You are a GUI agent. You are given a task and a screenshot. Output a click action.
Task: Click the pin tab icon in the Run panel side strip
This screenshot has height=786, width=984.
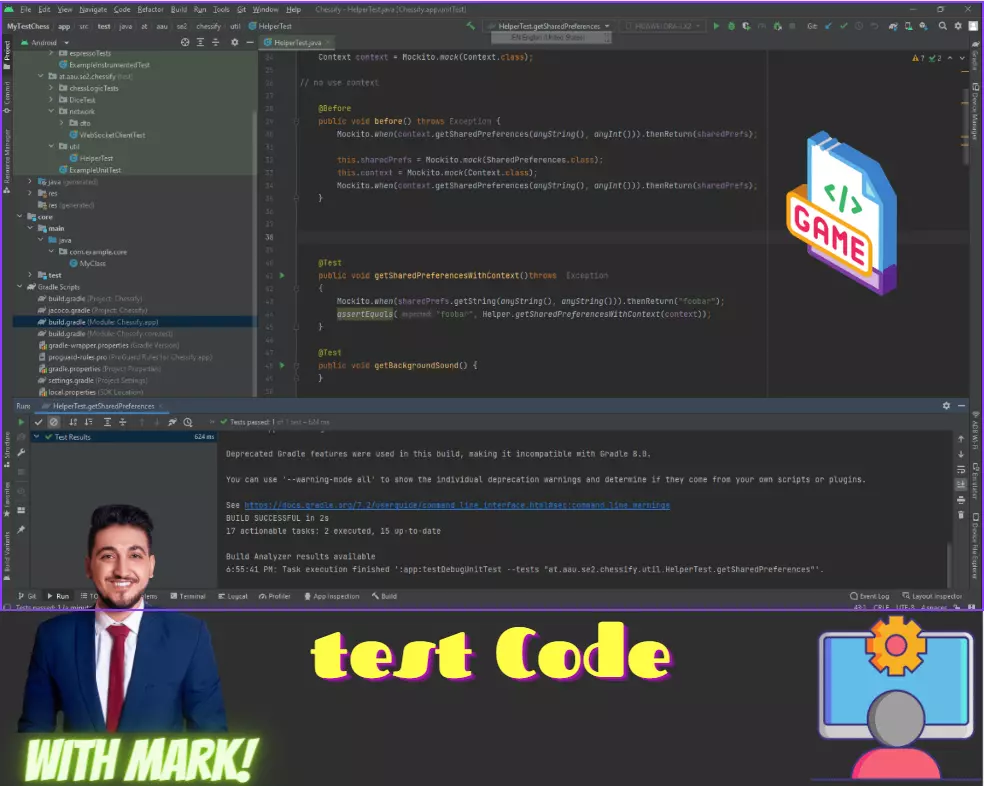pos(21,530)
